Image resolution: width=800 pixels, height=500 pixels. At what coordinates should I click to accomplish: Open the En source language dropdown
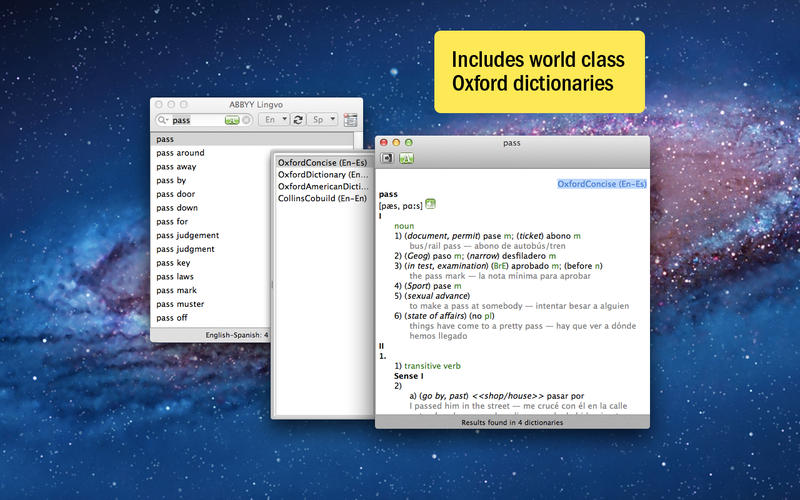273,120
